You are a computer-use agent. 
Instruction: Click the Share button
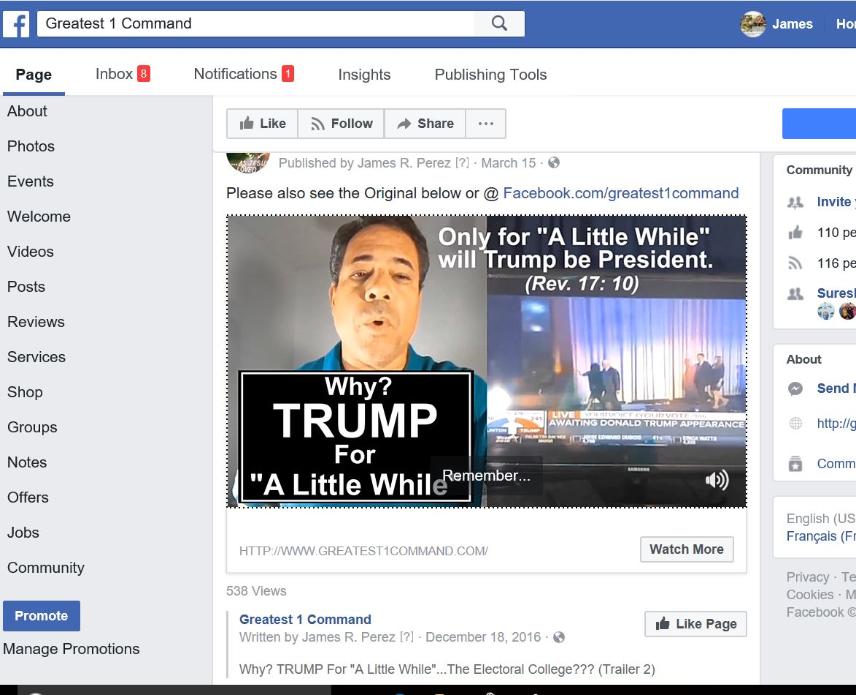tap(425, 123)
